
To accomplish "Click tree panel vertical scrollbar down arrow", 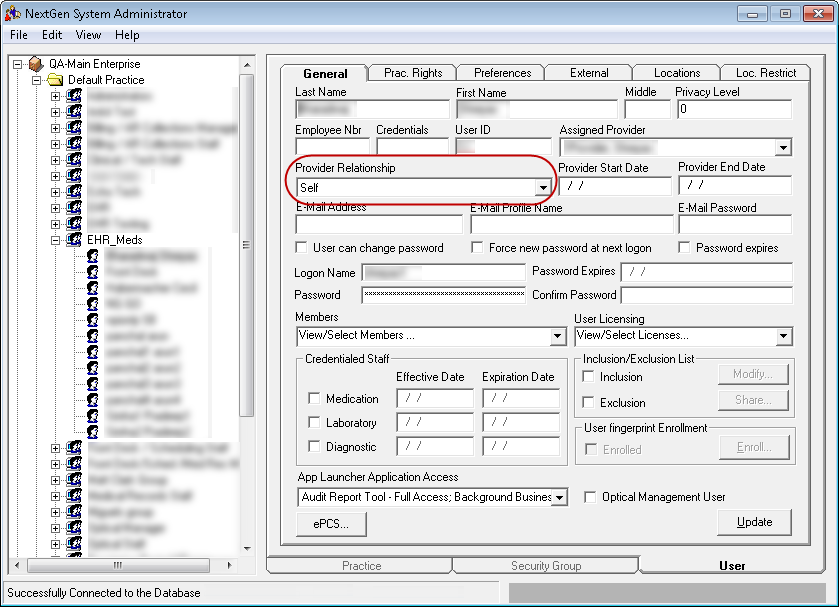I will tap(247, 549).
